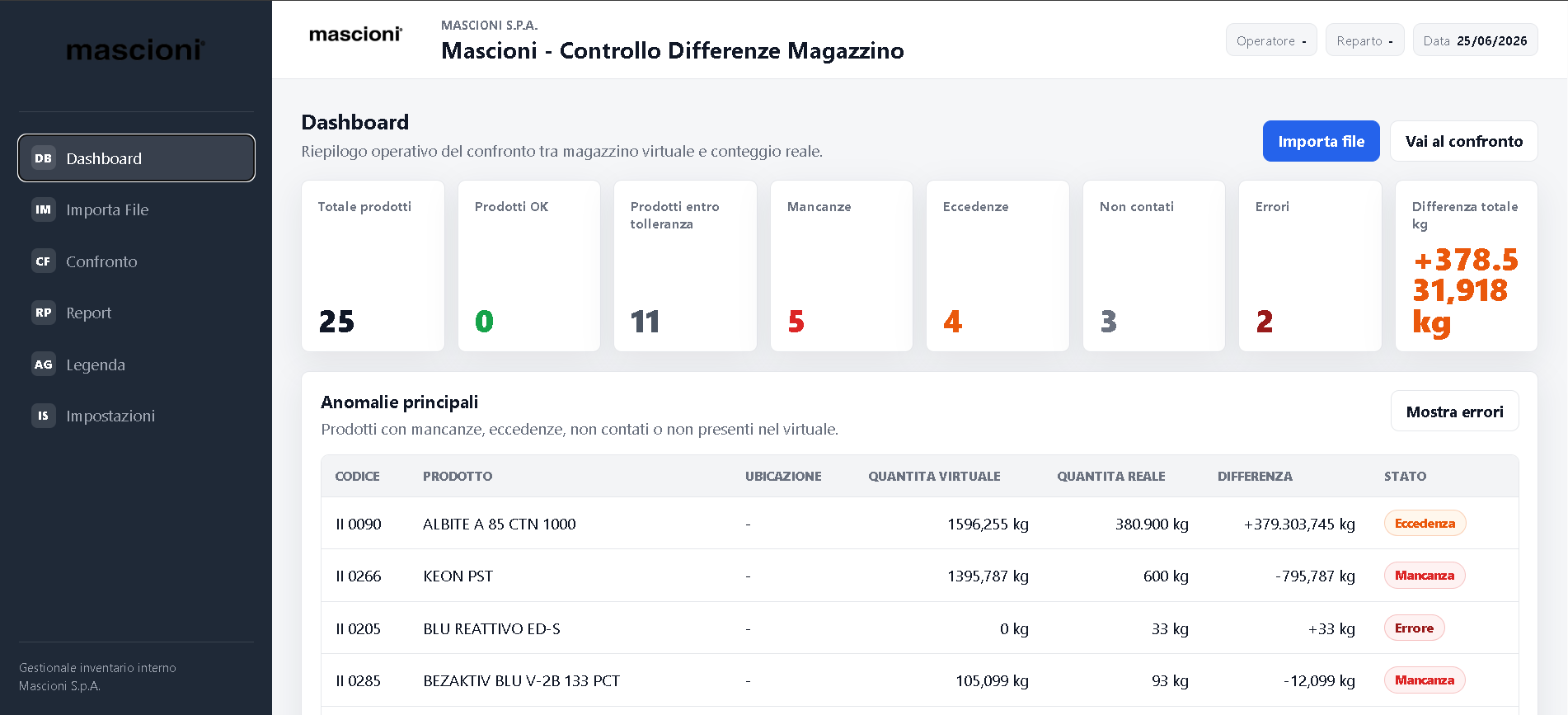Screen dimensions: 1568x715
Task: Click code II 0205 in table
Action: (359, 628)
